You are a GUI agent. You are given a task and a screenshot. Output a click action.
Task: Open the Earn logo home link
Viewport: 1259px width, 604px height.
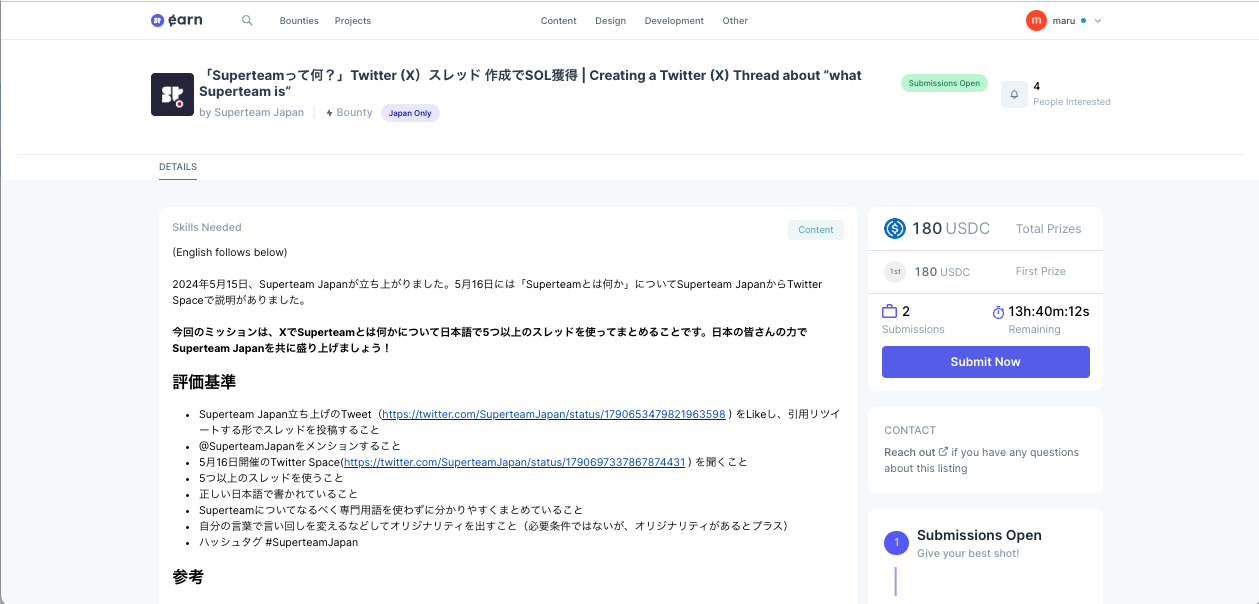(x=177, y=20)
